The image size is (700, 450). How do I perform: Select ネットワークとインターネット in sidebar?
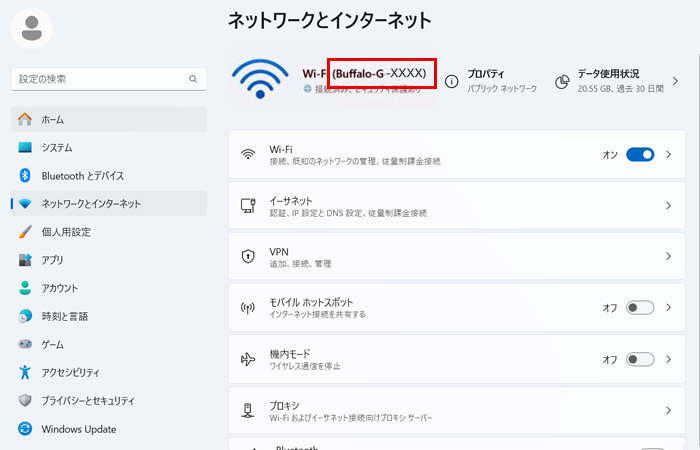click(108, 204)
